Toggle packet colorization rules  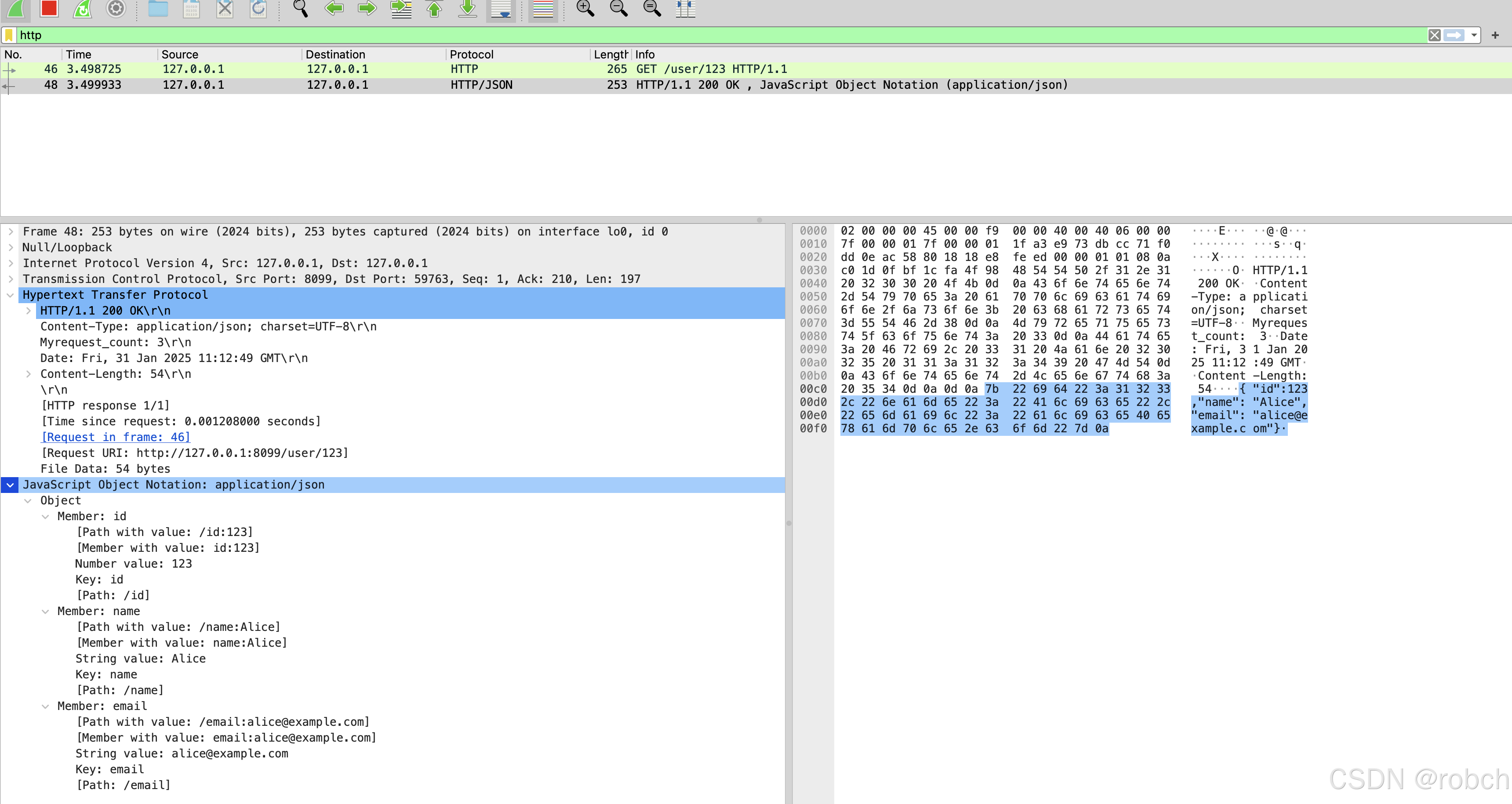pyautogui.click(x=543, y=9)
